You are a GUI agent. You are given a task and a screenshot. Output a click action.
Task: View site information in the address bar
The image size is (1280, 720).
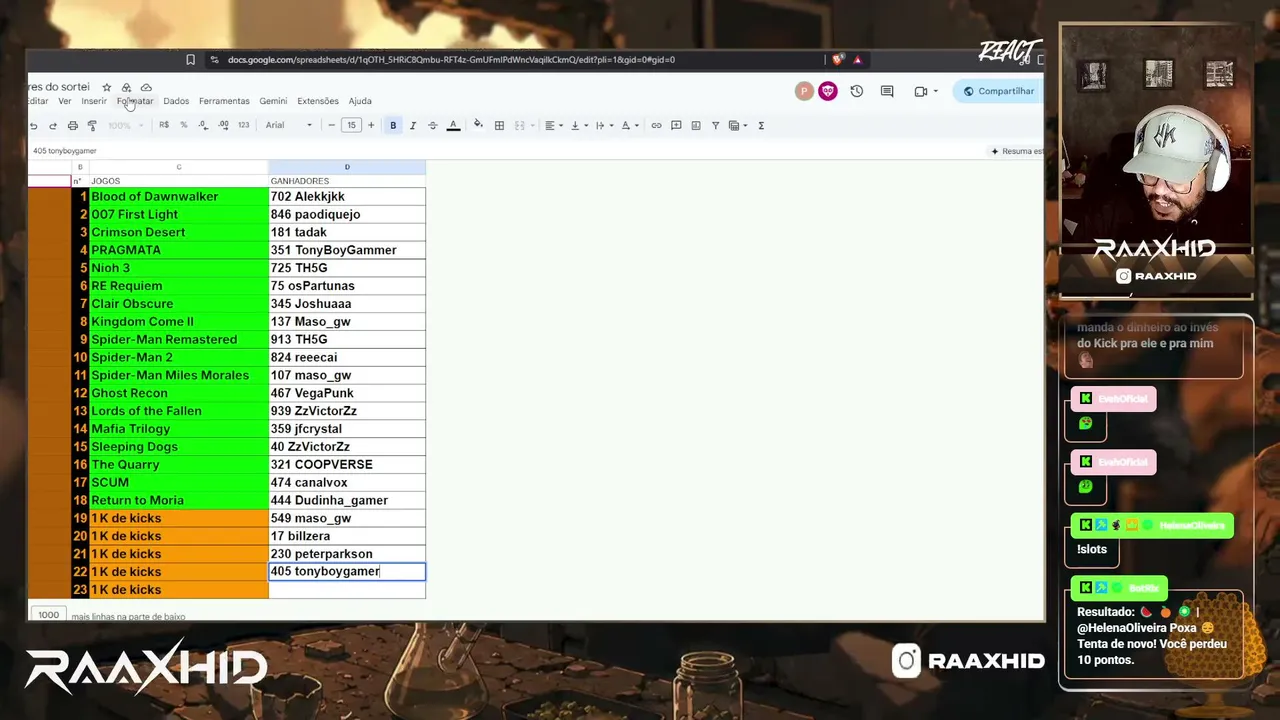pos(214,60)
